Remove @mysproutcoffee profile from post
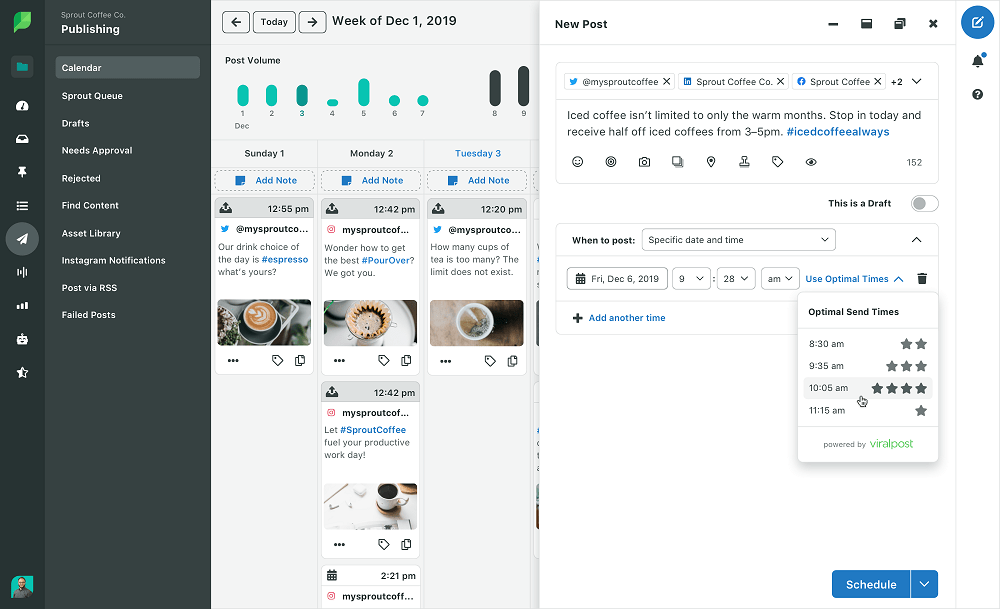The height and width of the screenshot is (609, 1000). coord(666,81)
